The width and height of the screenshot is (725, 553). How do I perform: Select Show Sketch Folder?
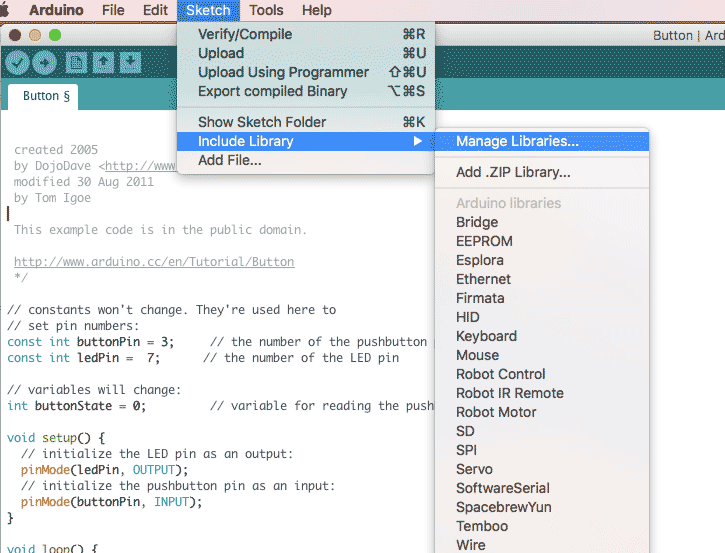(306, 122)
